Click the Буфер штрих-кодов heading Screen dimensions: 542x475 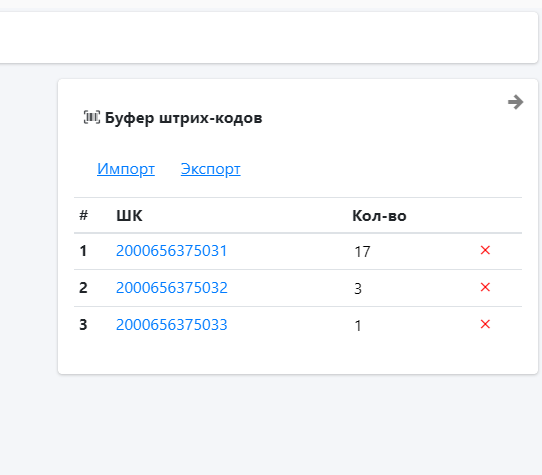(184, 118)
